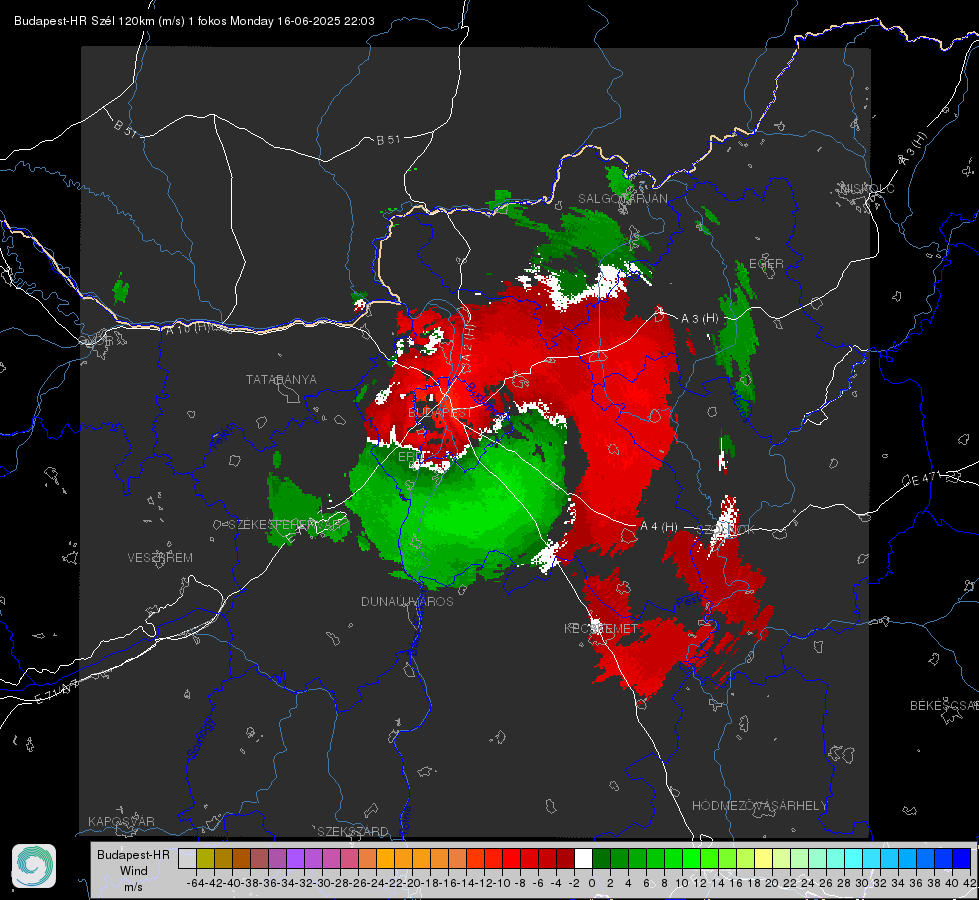Click the SZÉKESFEHÉRVÁR city label
The width and height of the screenshot is (979, 900).
286,525
